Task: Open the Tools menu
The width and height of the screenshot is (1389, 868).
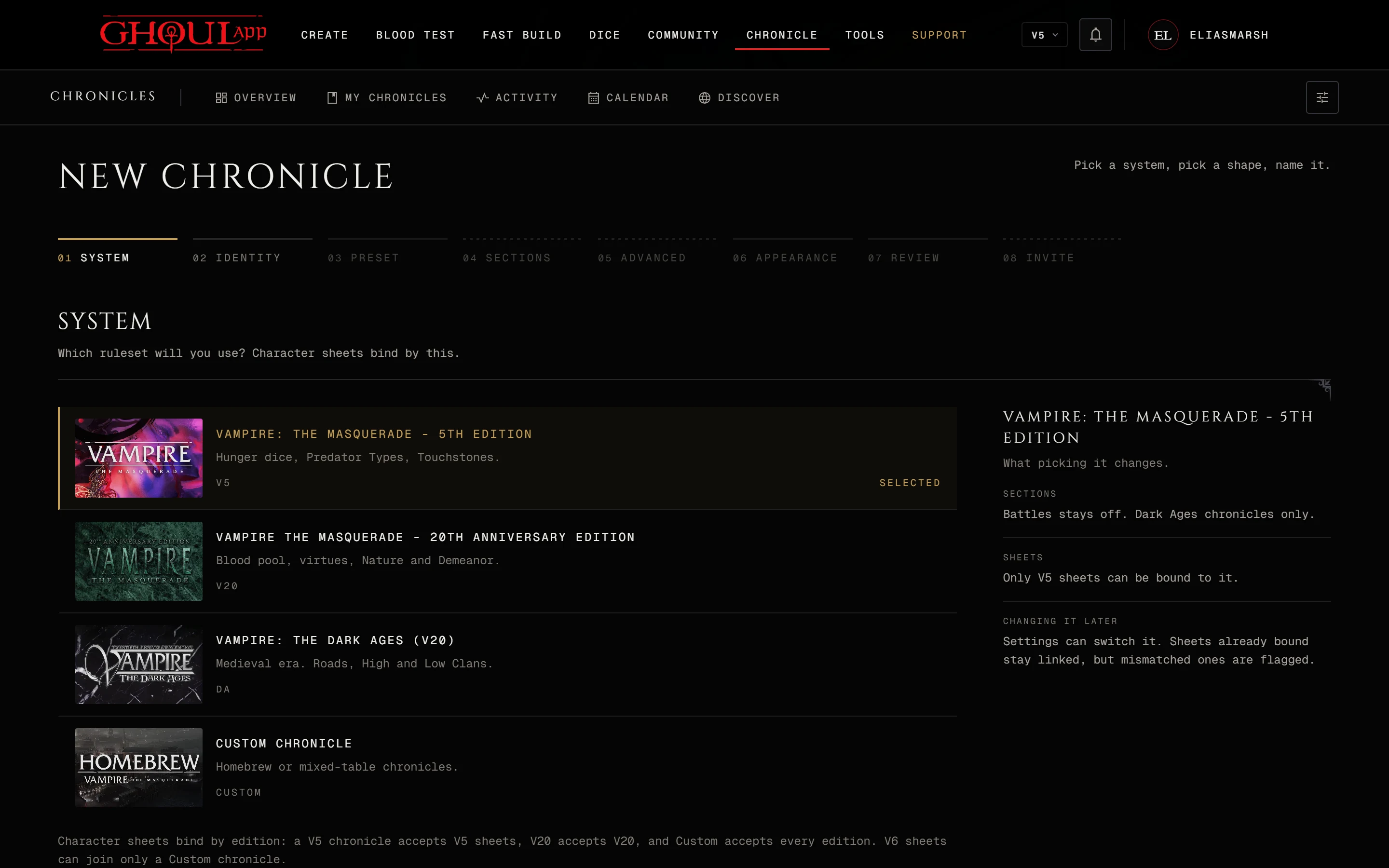Action: 864,35
